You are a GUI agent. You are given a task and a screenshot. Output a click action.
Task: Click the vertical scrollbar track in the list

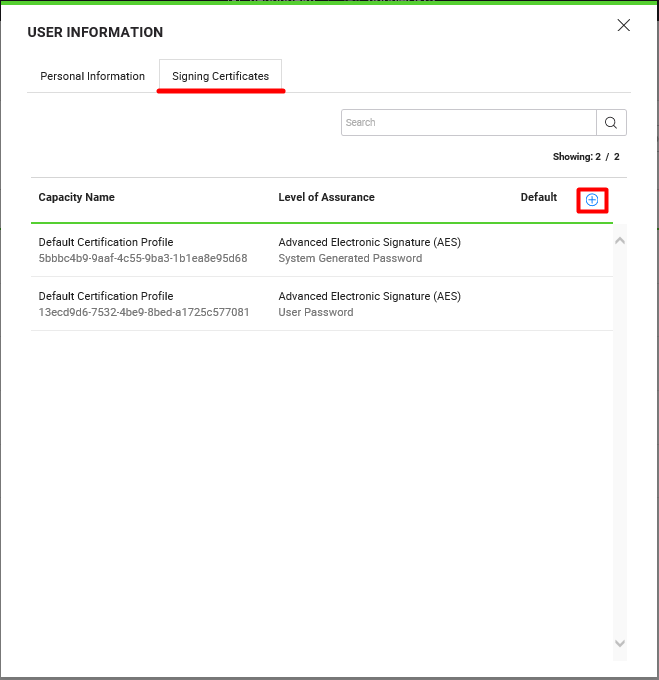click(x=619, y=450)
